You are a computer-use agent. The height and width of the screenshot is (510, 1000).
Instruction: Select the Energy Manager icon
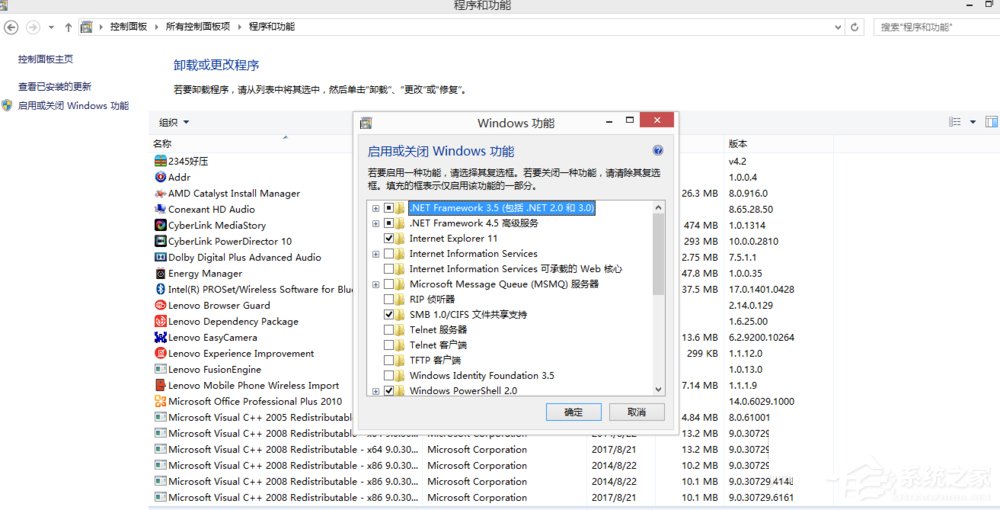click(160, 273)
